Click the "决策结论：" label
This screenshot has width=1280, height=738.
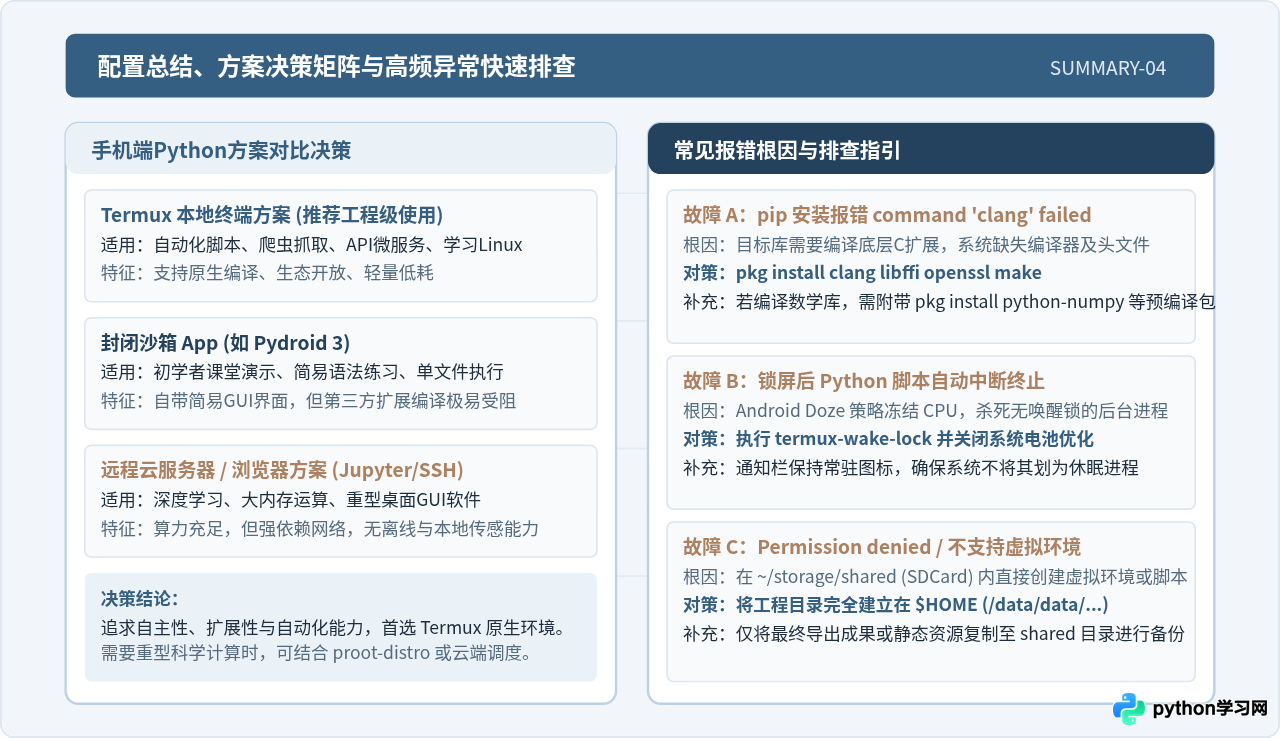(x=140, y=599)
